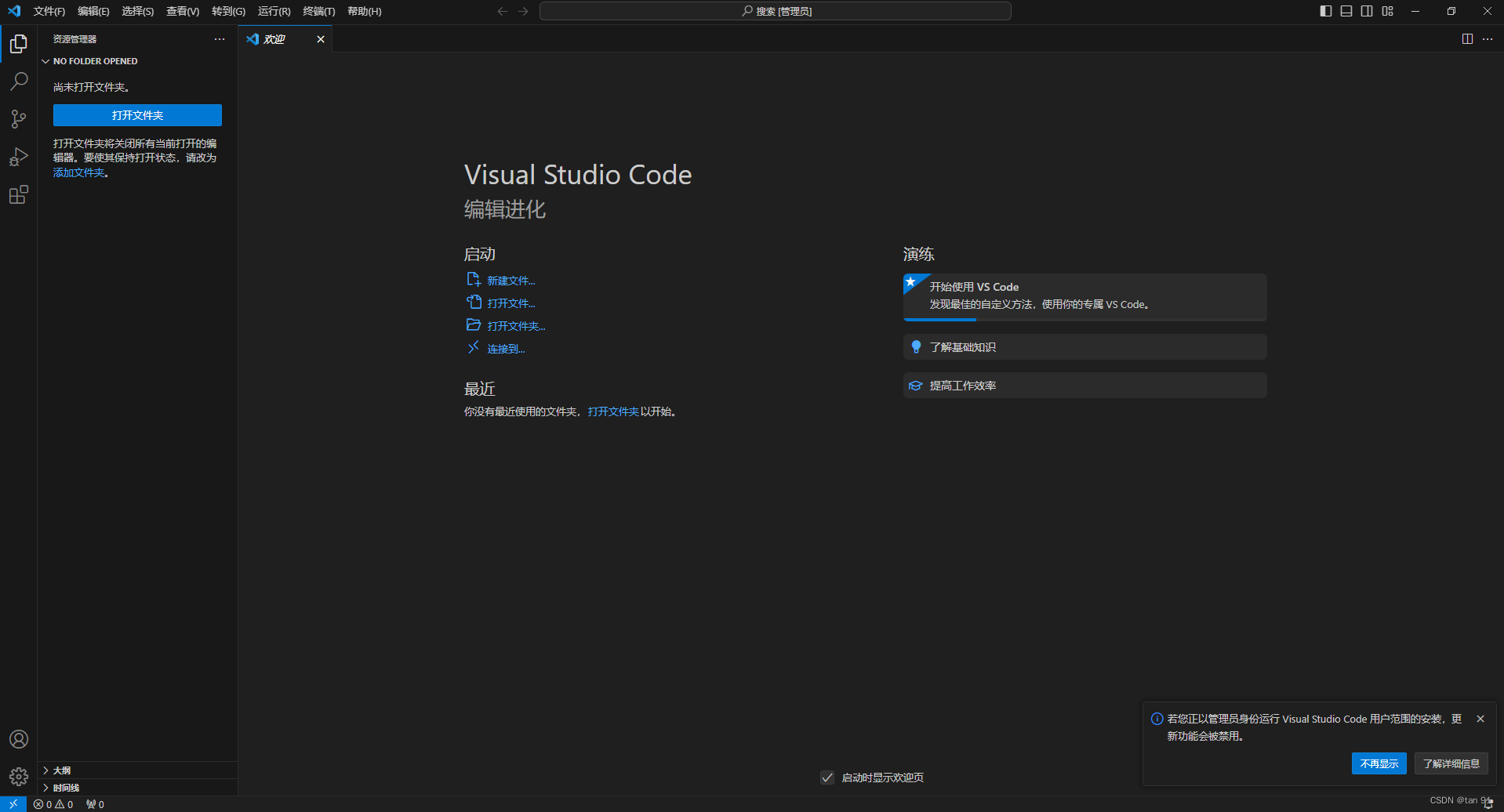Click the walkthrough progress bar under 开始使用
This screenshot has height=812, width=1504.
[1084, 319]
